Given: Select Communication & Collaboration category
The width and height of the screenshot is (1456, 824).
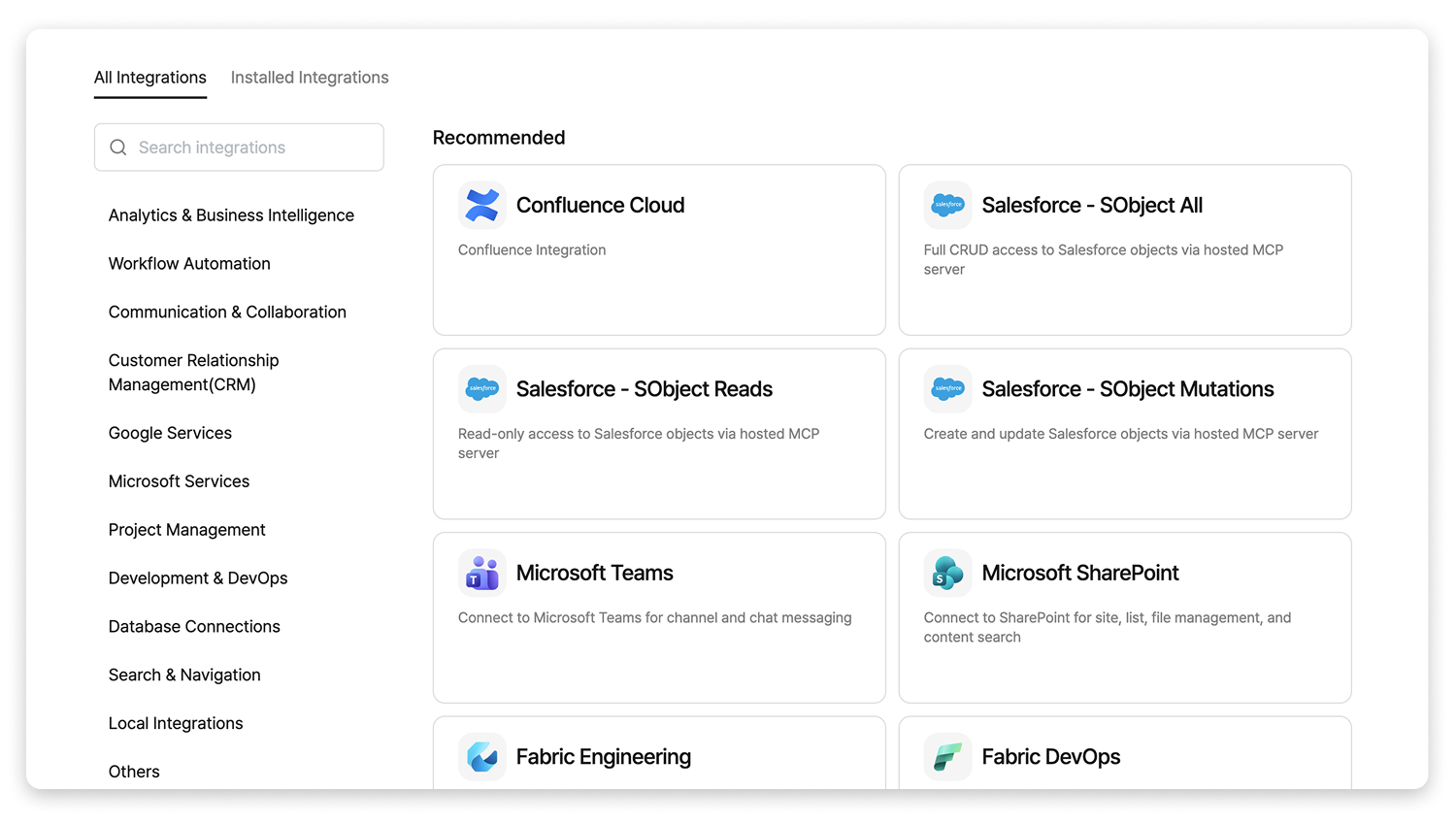Looking at the screenshot, I should (x=227, y=313).
